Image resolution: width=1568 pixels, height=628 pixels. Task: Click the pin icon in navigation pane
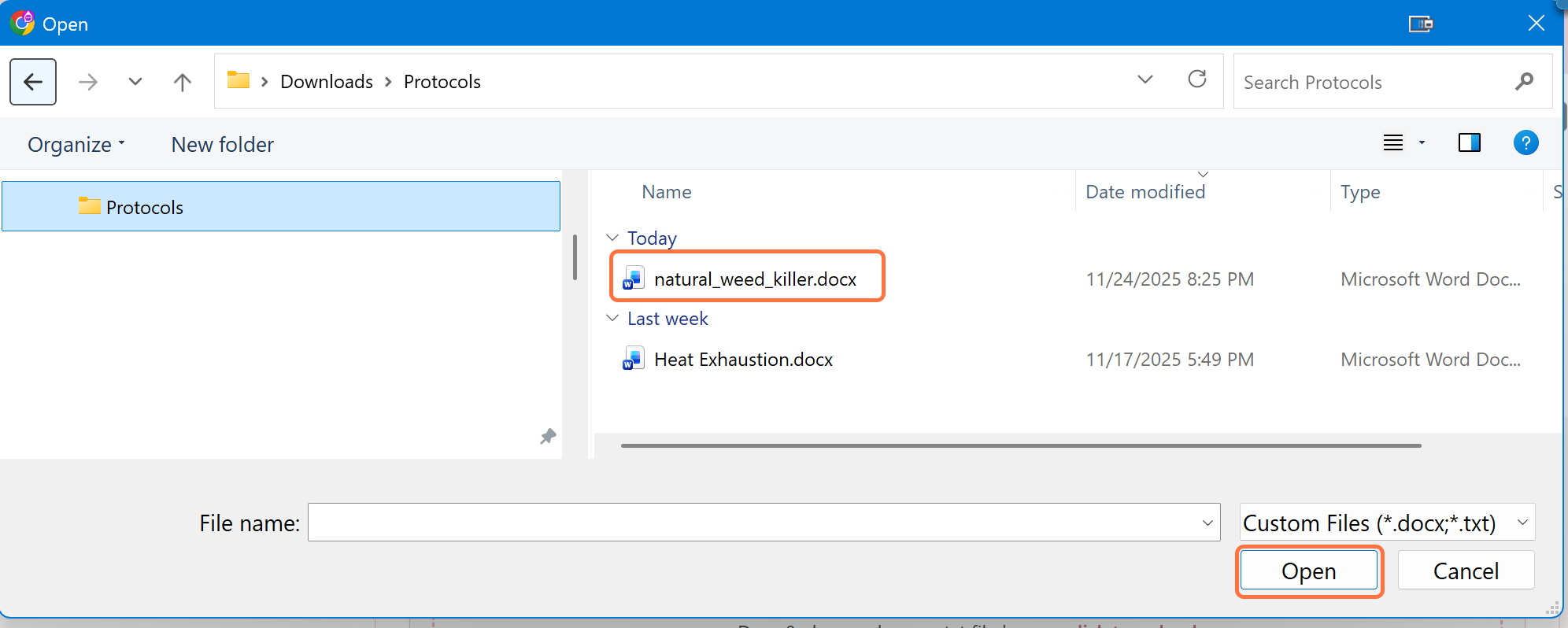tap(548, 437)
